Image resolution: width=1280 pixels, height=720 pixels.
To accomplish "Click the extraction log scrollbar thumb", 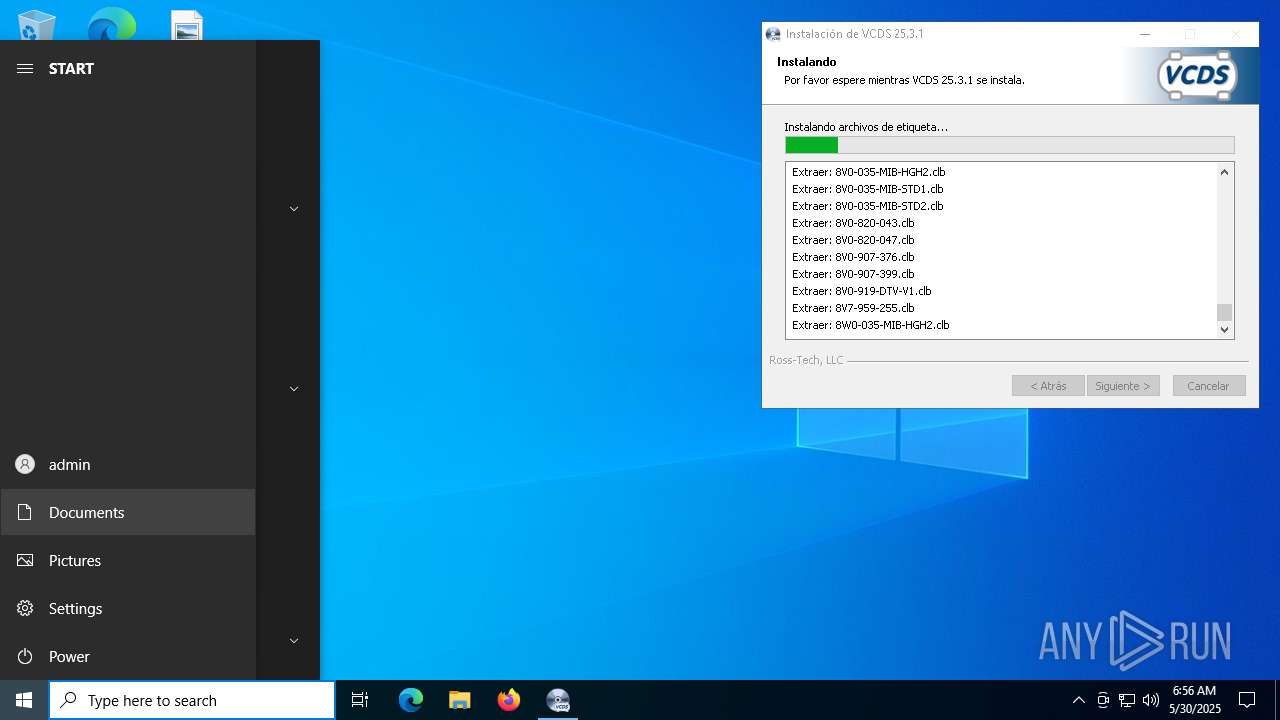I will (1224, 312).
